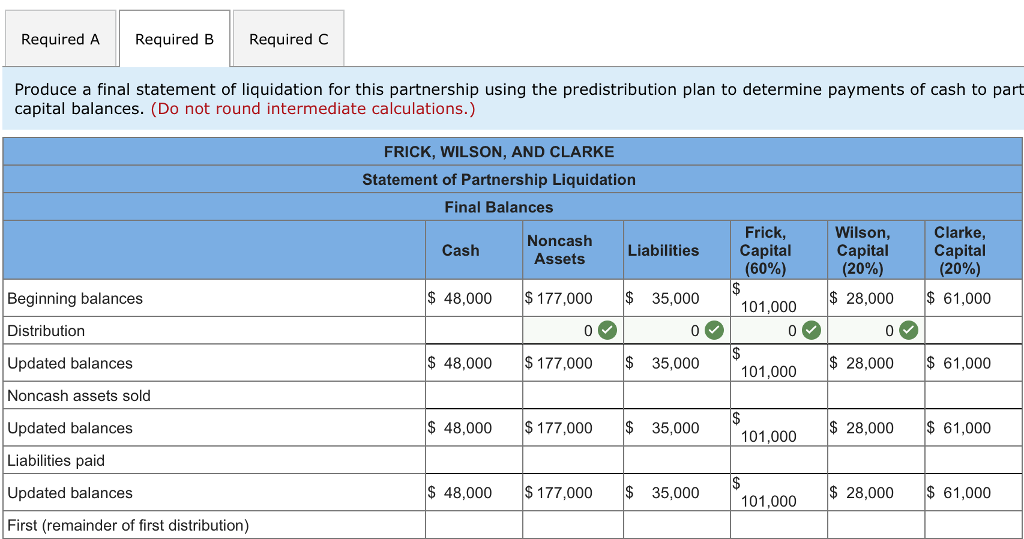Screen dimensions: 1024x539
Task: Click green checkmark in Distribution Wilson Capital cell
Action: tap(908, 331)
